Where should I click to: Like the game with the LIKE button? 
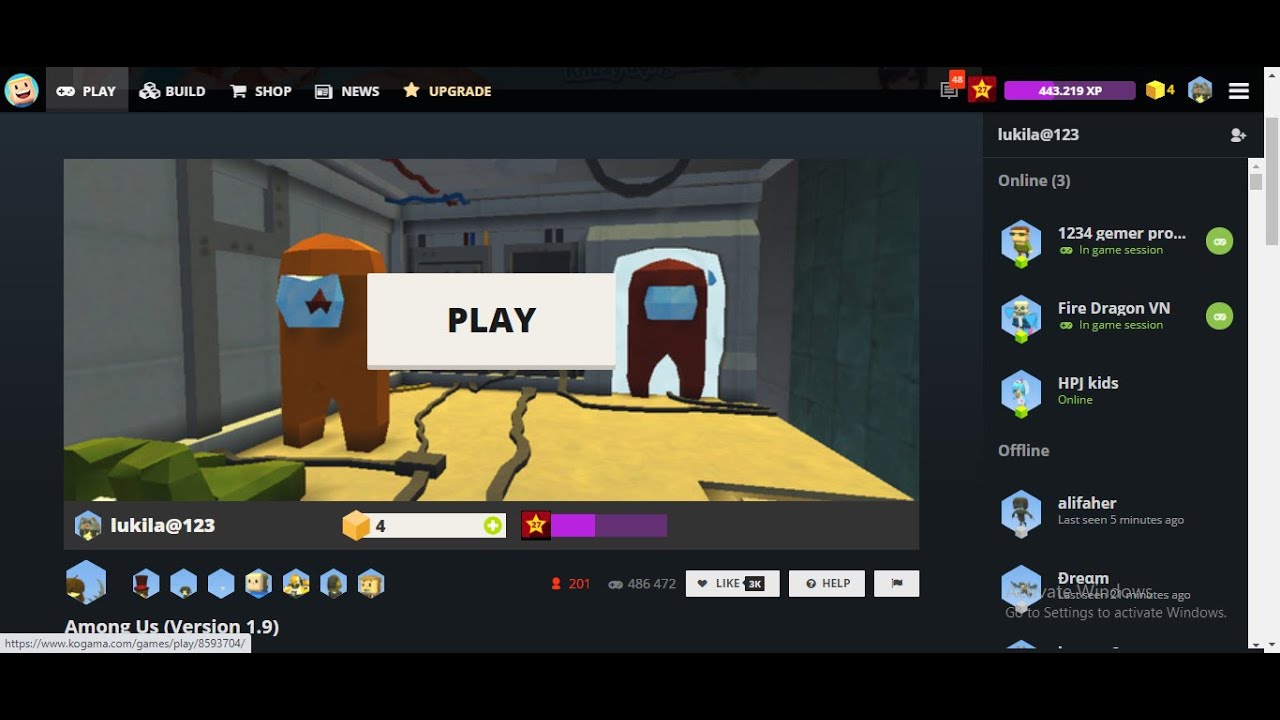[x=732, y=584]
